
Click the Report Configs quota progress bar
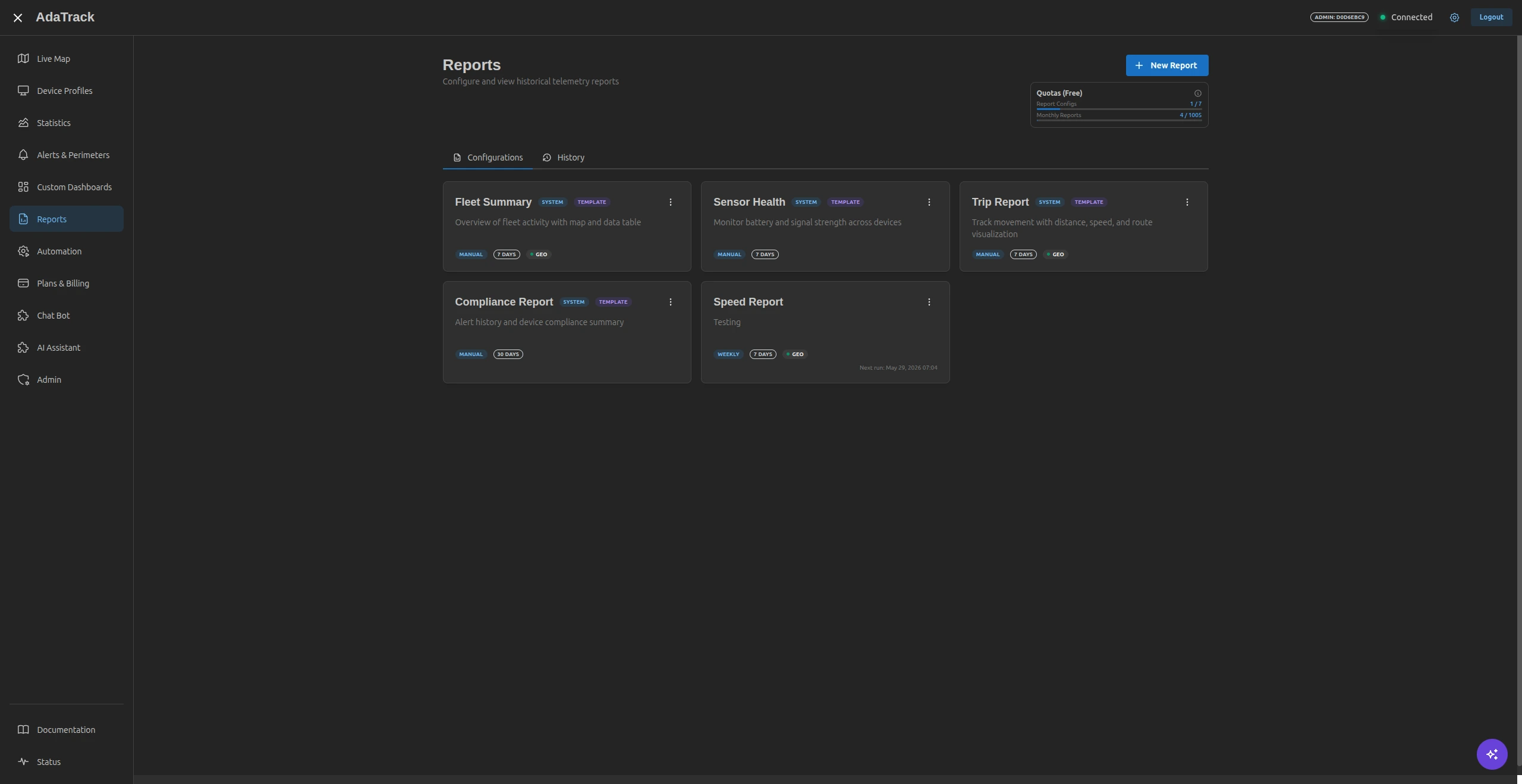click(1119, 109)
